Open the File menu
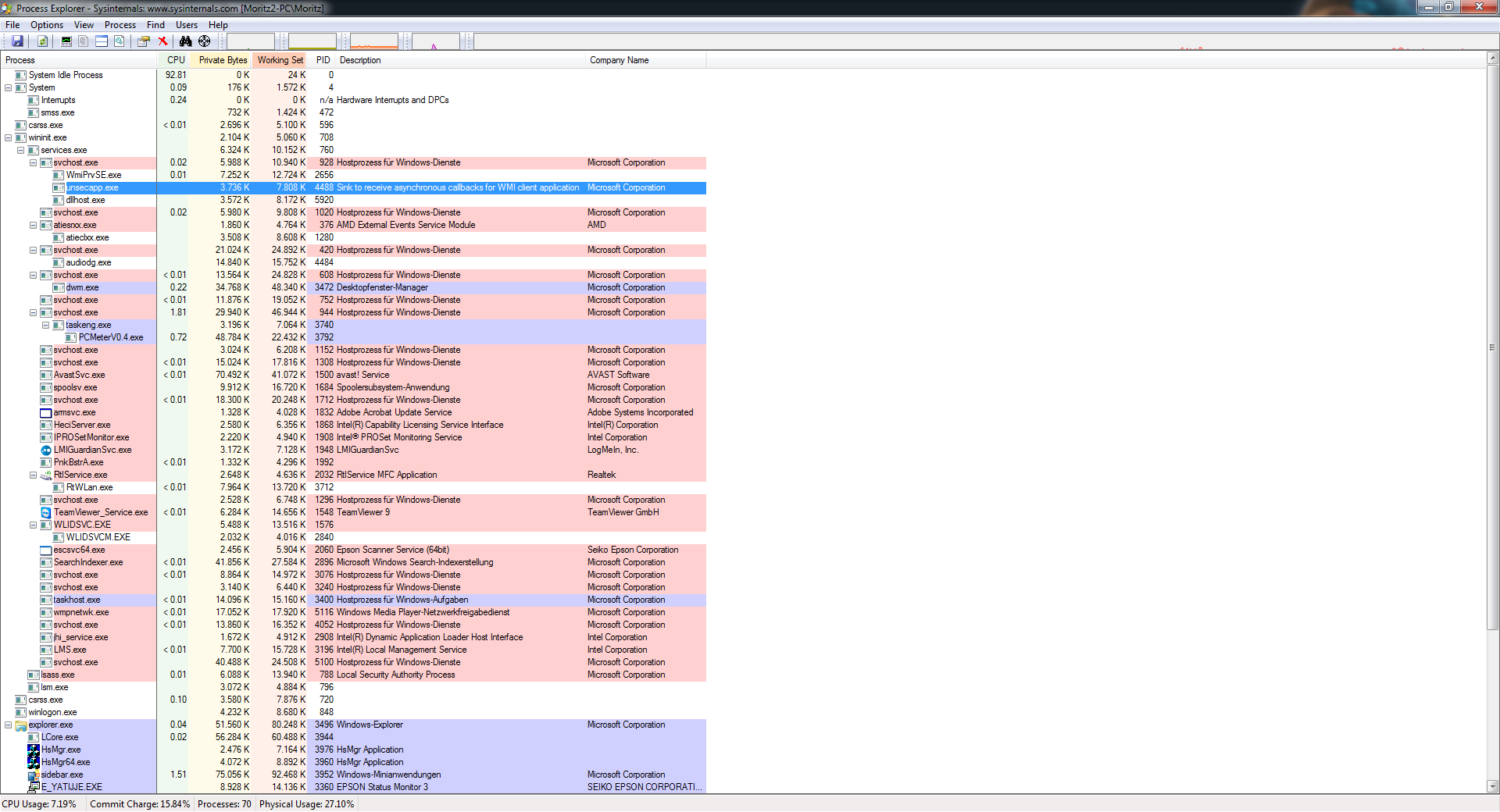This screenshot has height=812, width=1500. pos(12,25)
